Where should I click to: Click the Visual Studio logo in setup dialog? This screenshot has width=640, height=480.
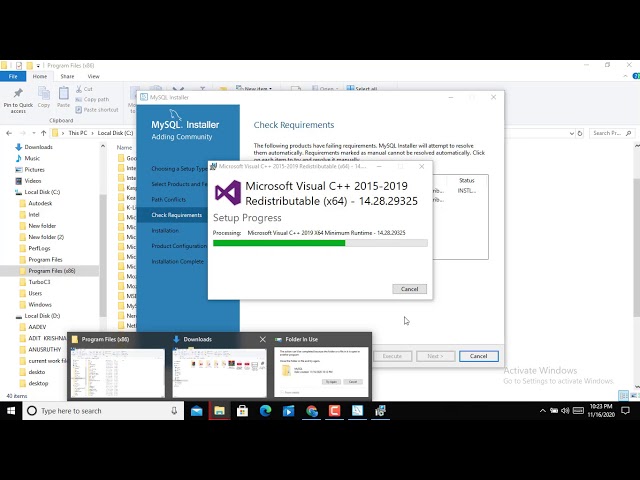(x=228, y=193)
